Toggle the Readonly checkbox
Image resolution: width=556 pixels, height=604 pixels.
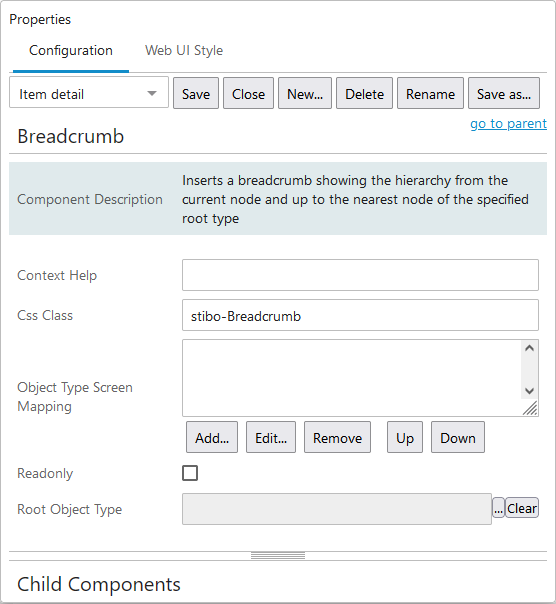point(190,473)
